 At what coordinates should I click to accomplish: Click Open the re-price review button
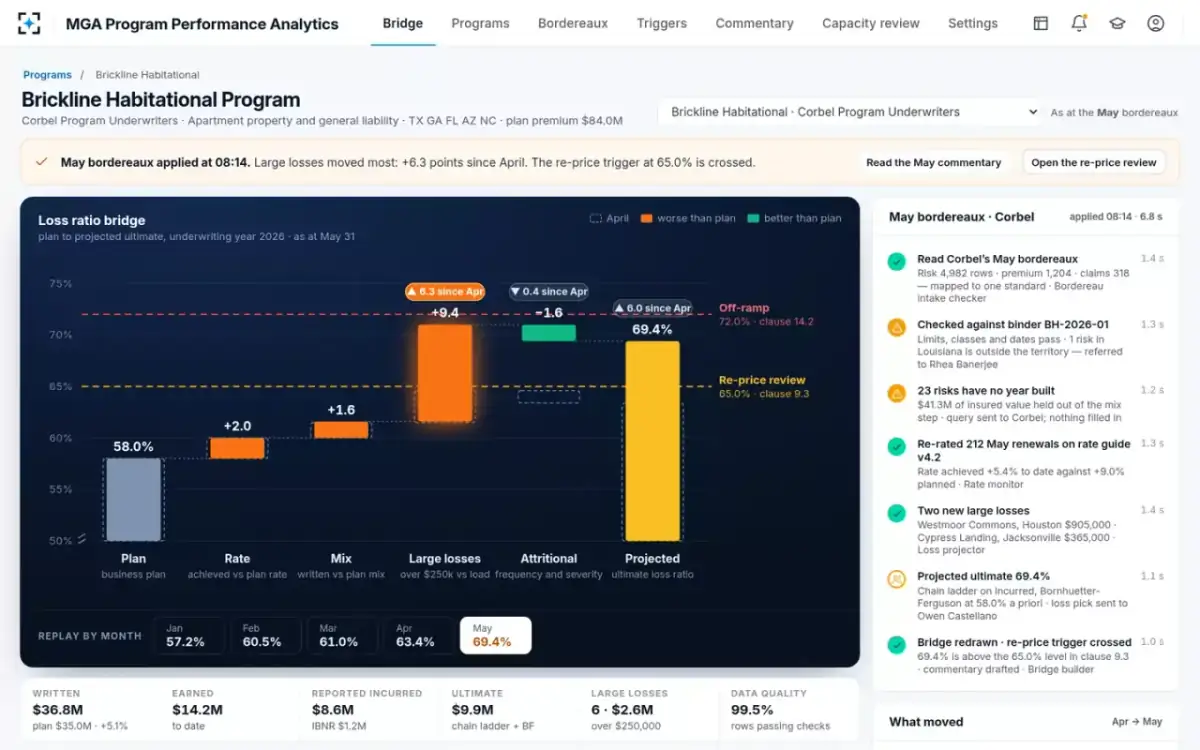[1094, 162]
